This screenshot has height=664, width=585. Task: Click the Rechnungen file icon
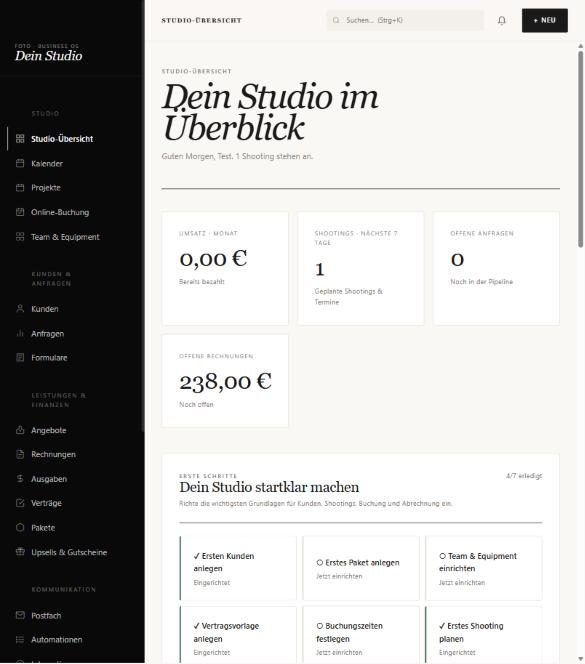pos(20,454)
